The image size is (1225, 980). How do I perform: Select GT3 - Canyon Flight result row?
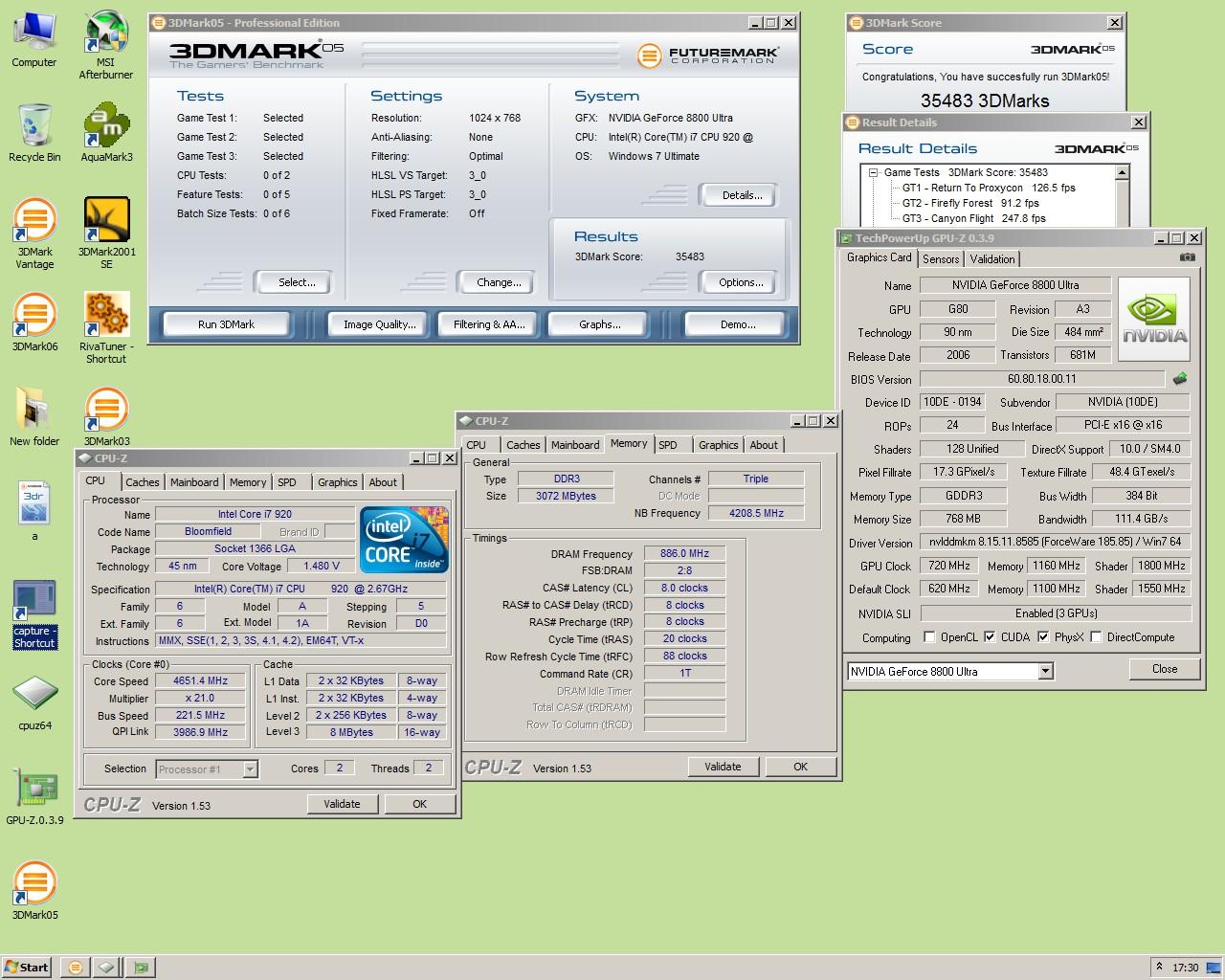coord(974,219)
